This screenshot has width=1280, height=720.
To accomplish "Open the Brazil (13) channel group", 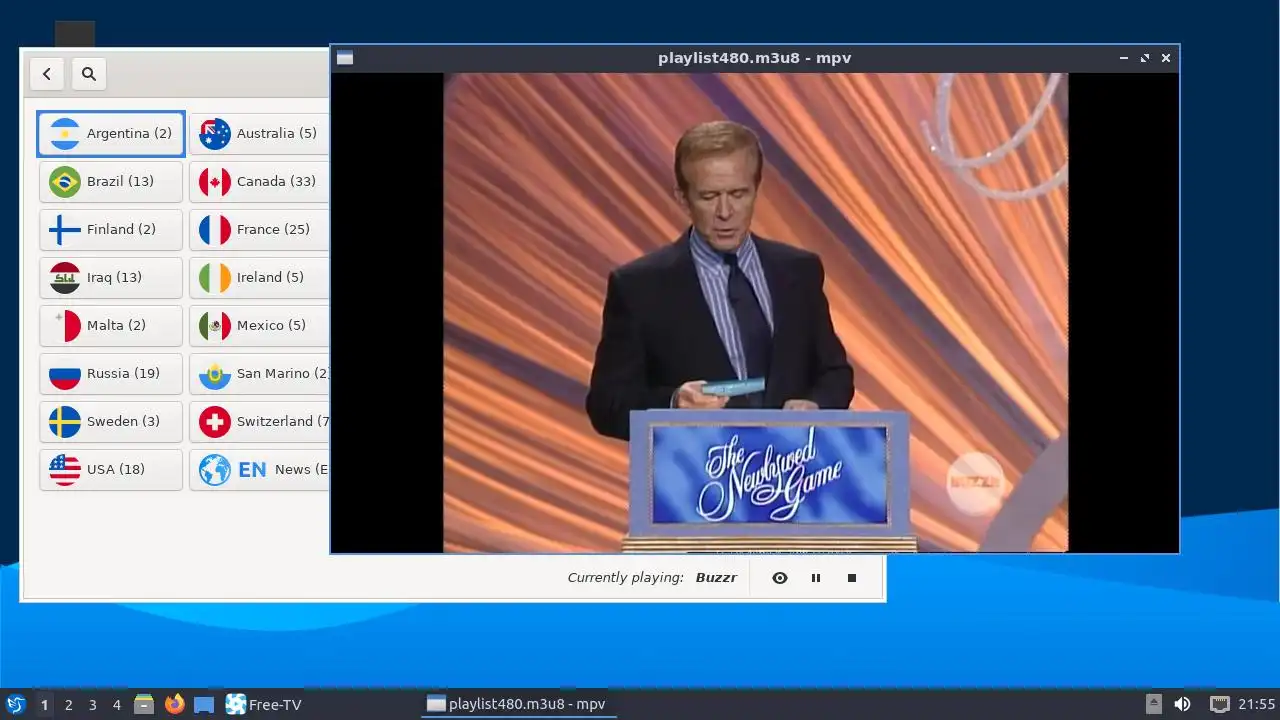I will pos(111,181).
